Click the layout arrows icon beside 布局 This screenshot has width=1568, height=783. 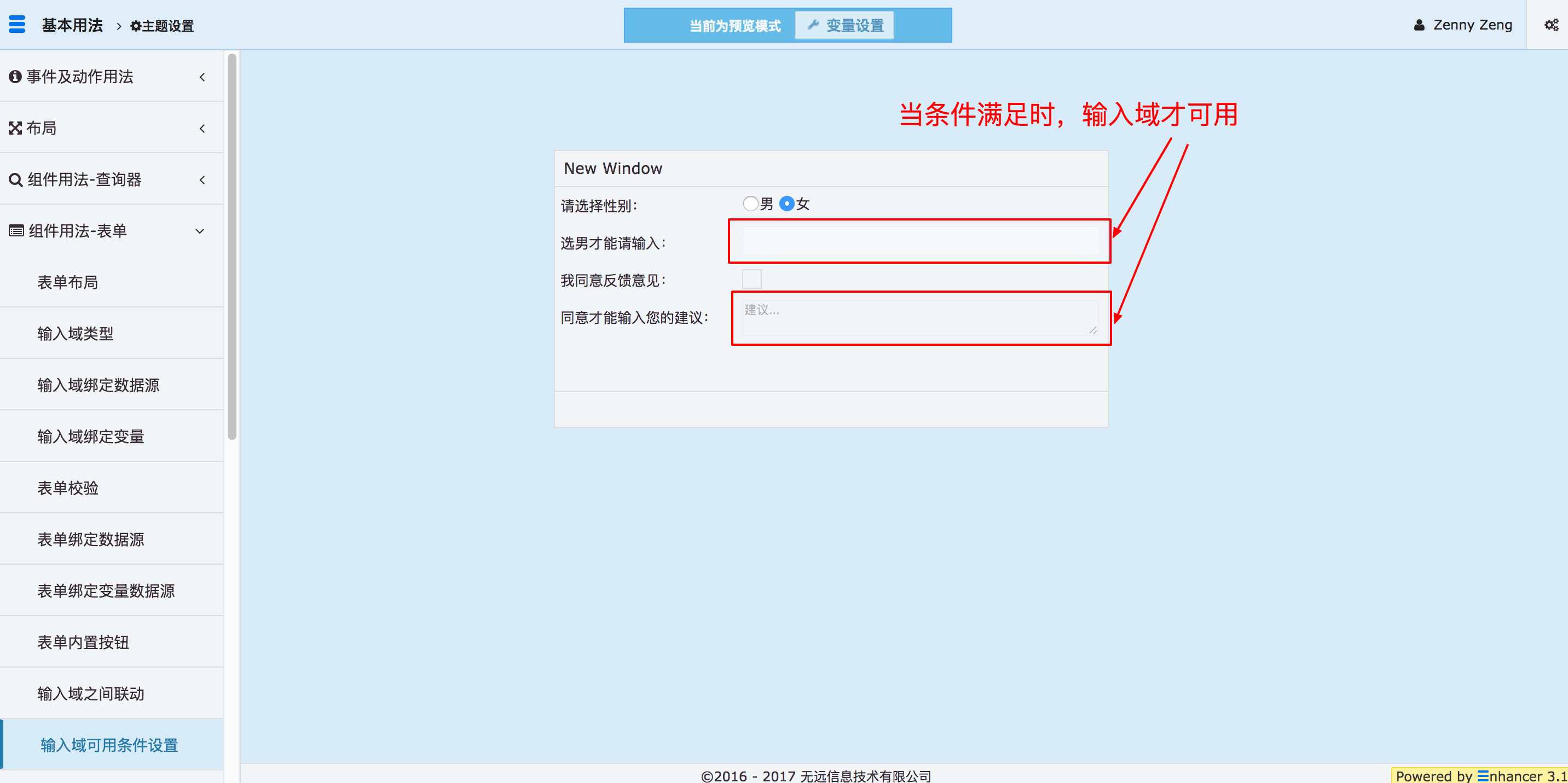[15, 129]
